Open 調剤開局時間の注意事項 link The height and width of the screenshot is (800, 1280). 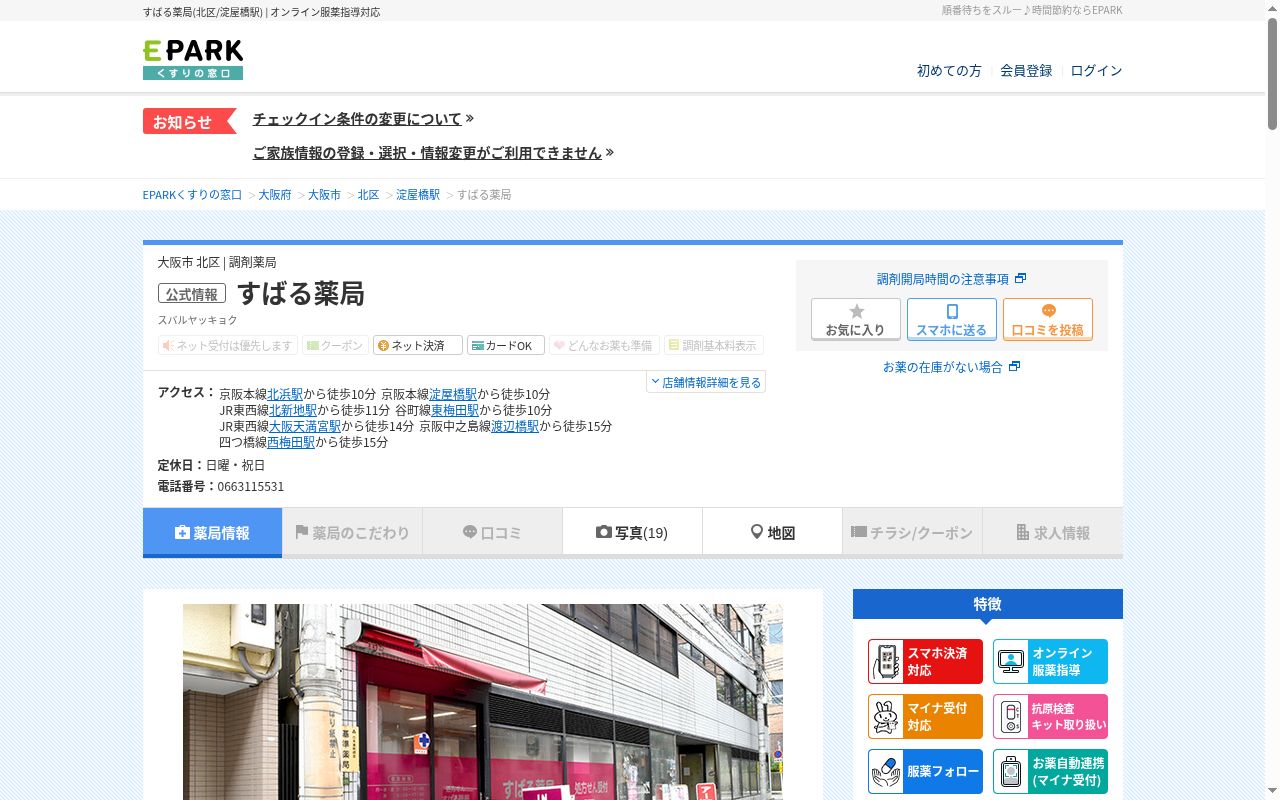click(943, 279)
